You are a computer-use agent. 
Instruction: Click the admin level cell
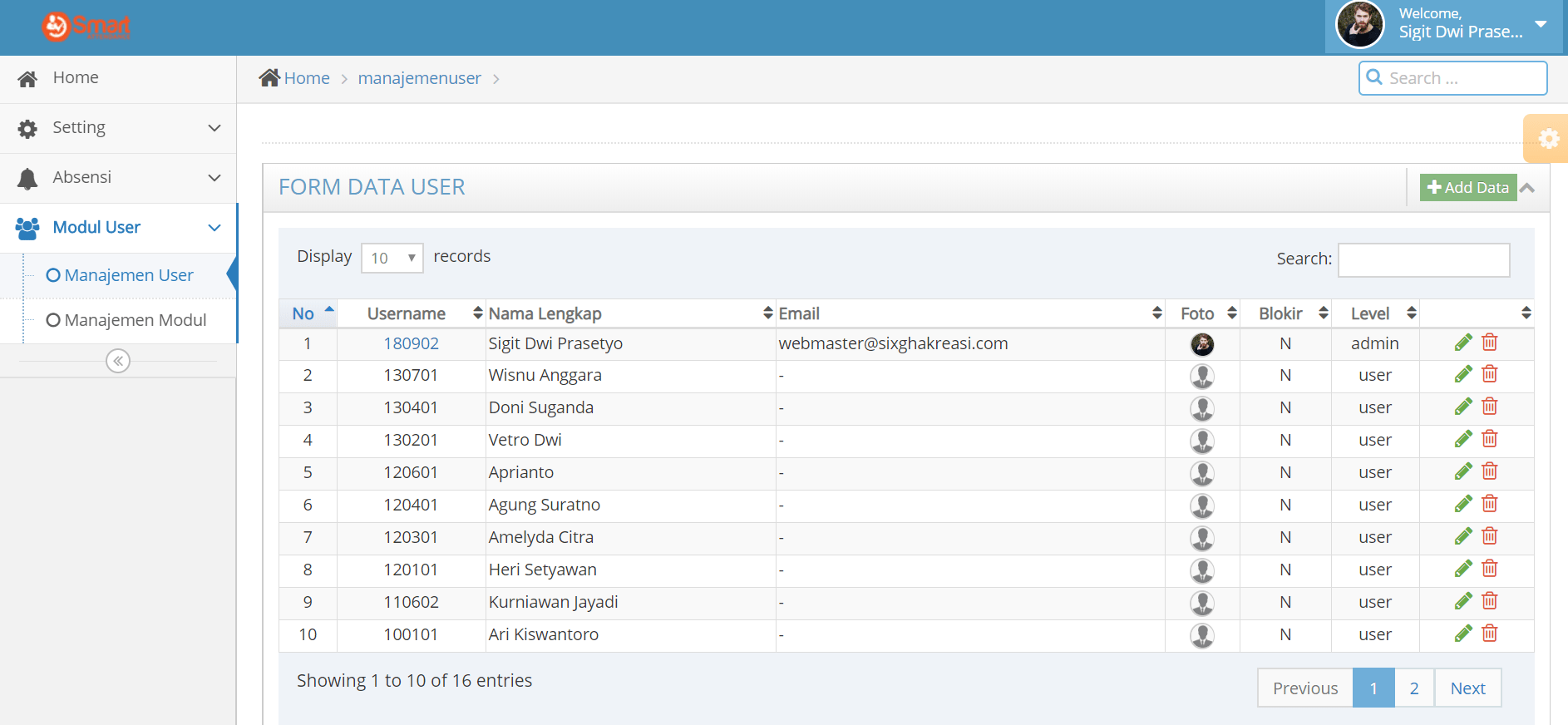(x=1375, y=343)
